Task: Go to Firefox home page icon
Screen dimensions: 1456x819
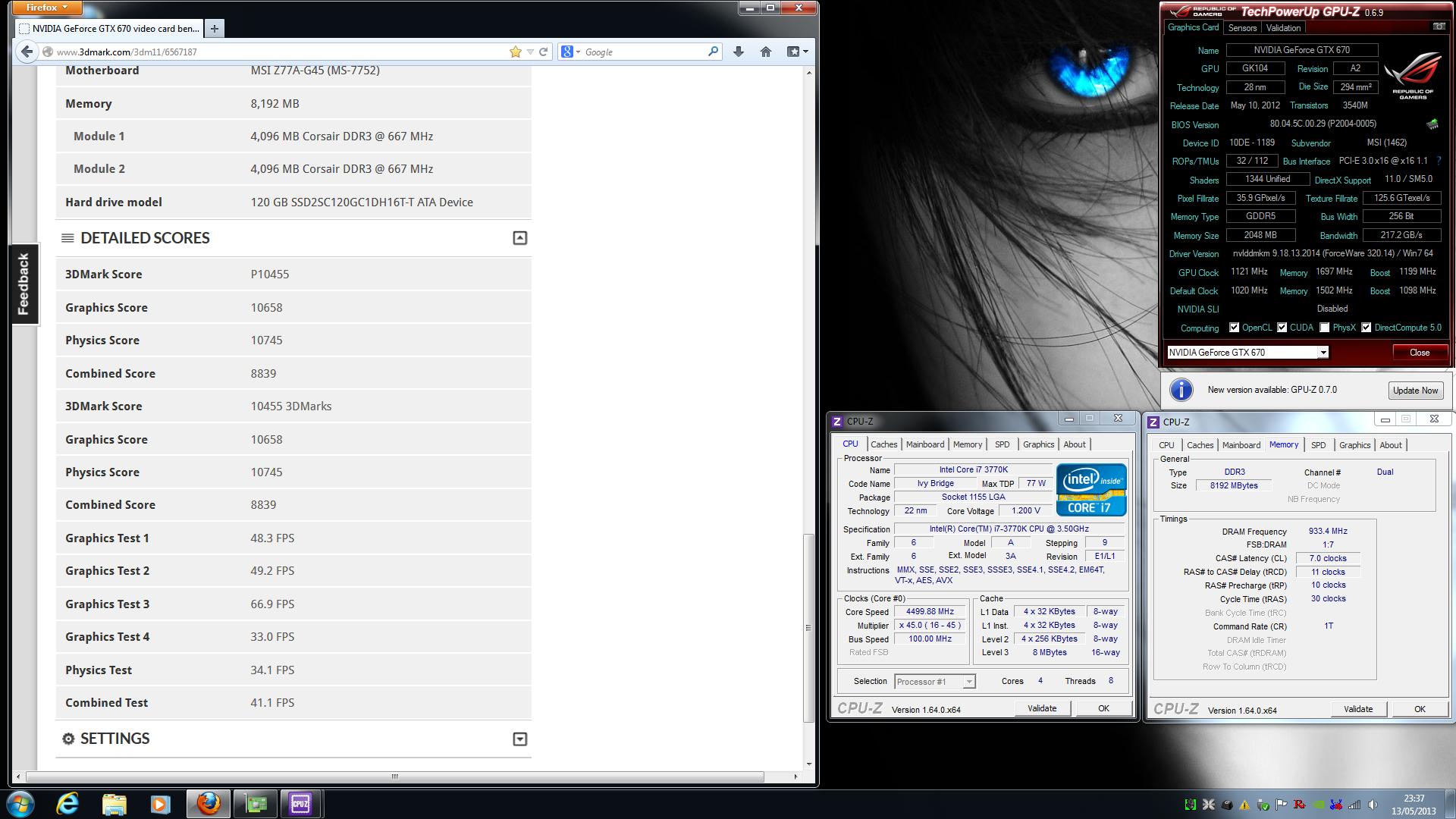Action: (x=765, y=52)
